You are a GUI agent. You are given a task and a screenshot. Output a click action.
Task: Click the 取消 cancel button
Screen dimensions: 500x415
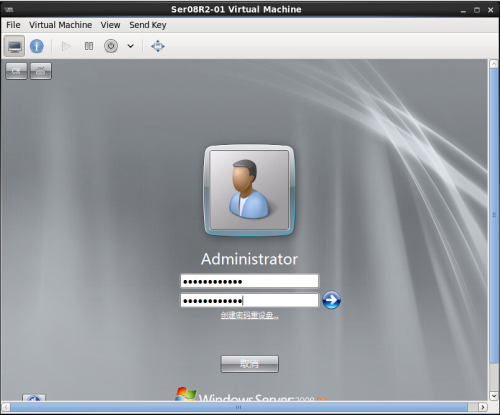249,364
